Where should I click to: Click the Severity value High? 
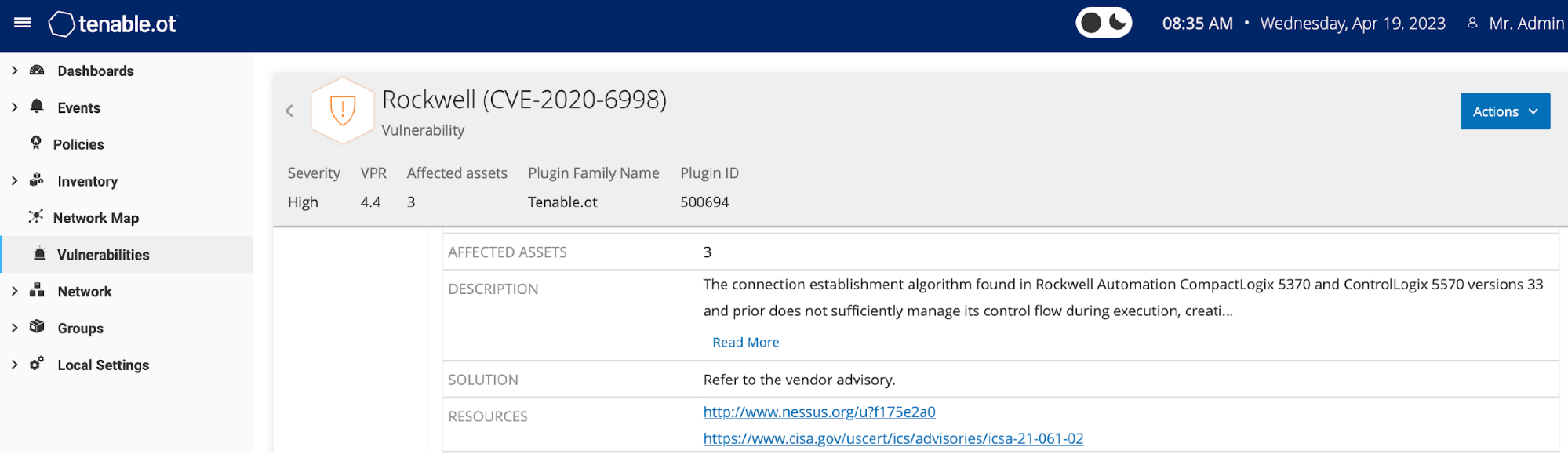[303, 202]
